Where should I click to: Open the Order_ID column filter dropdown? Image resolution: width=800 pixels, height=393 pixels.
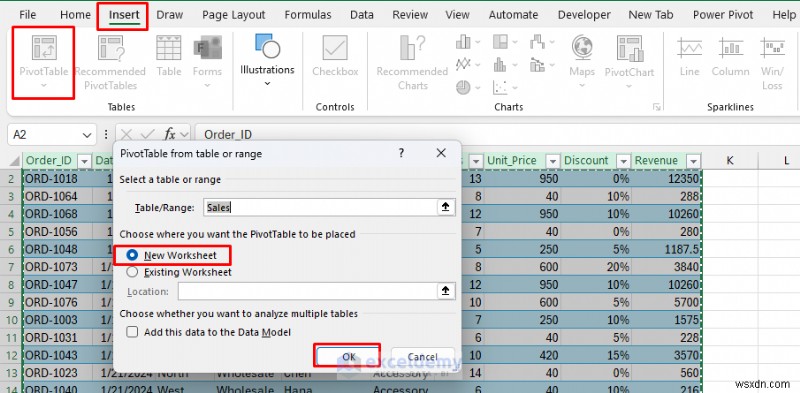(84, 161)
